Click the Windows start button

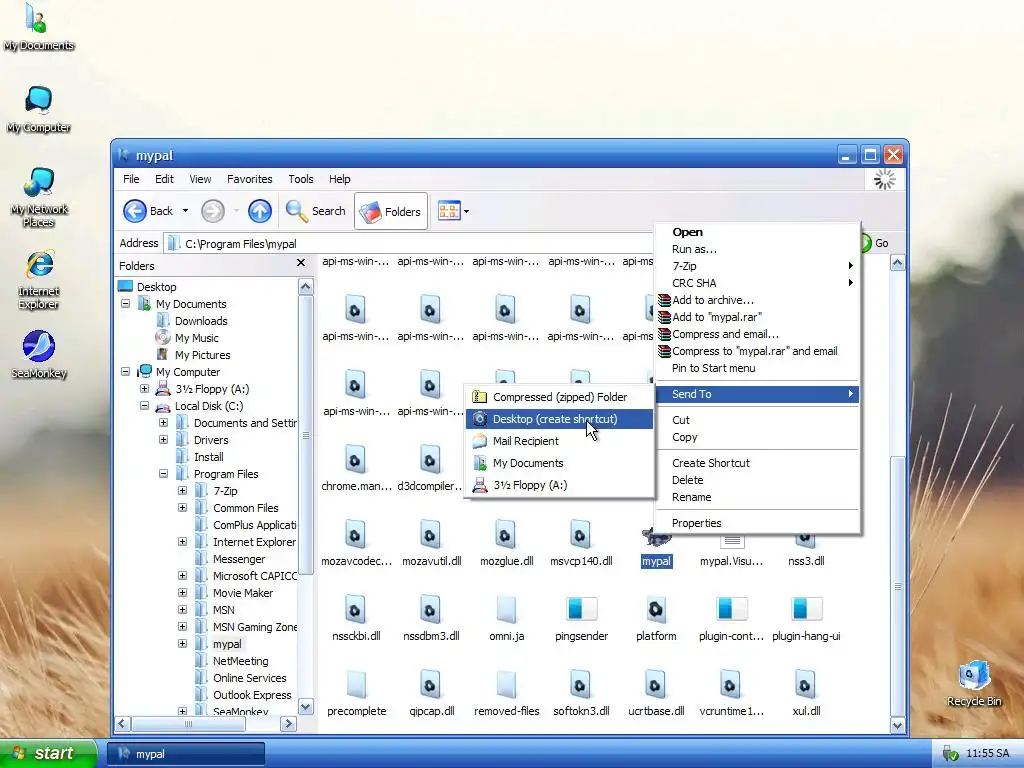pyautogui.click(x=48, y=753)
